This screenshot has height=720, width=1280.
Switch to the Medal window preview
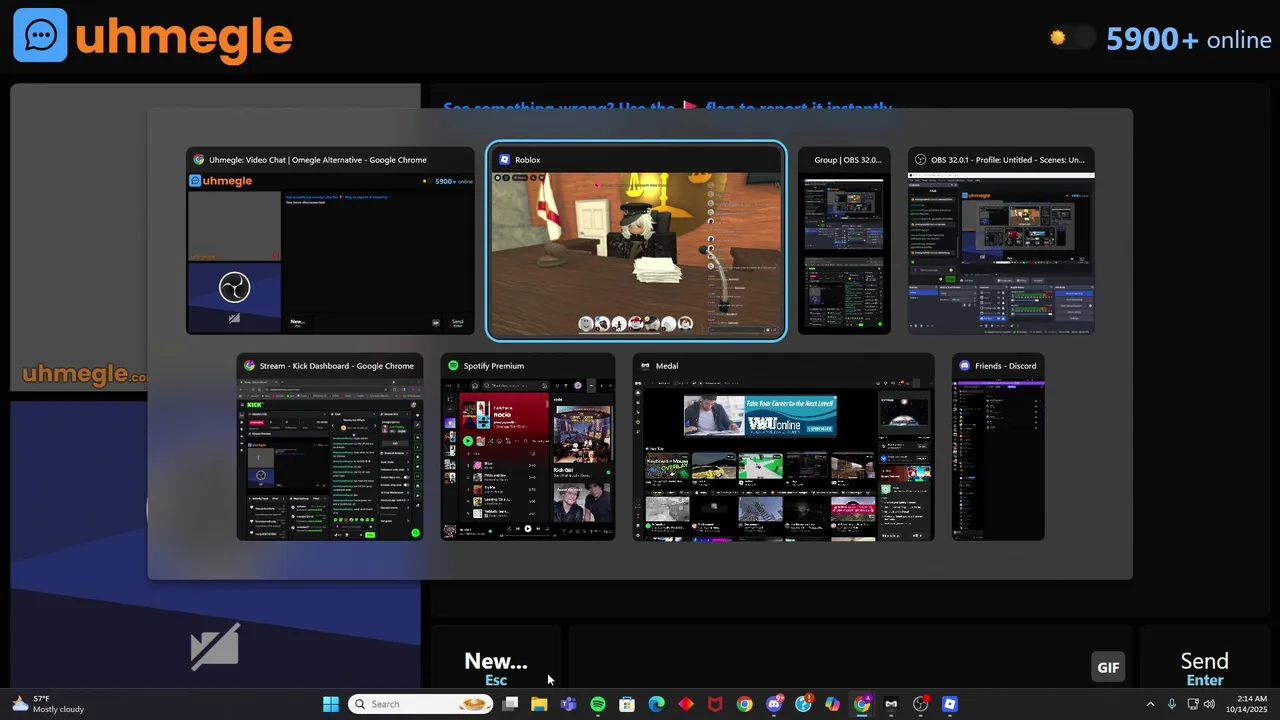pyautogui.click(x=784, y=447)
